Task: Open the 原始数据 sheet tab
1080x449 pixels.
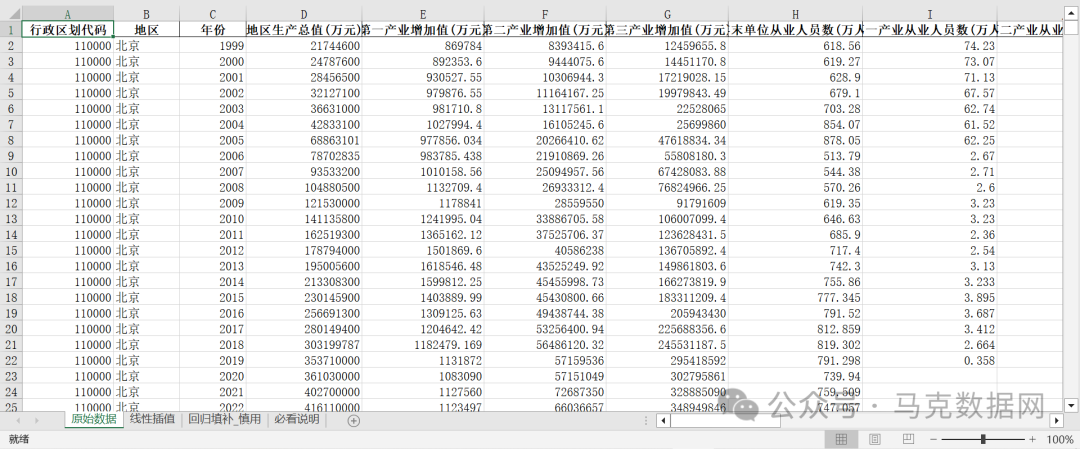Action: point(94,419)
